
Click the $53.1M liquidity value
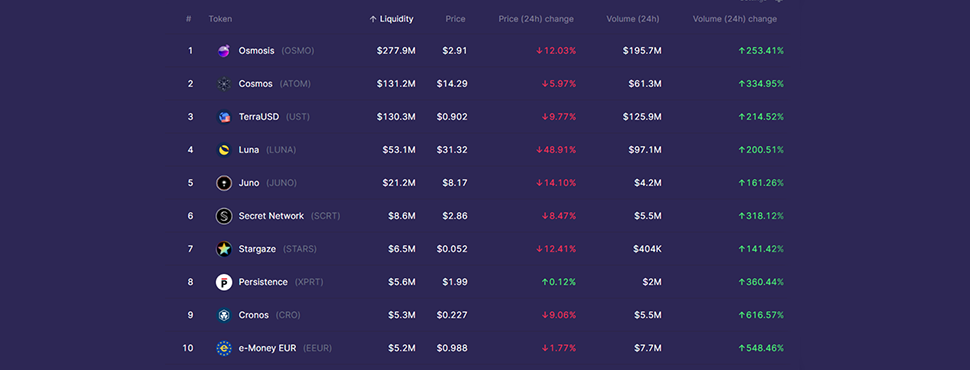(399, 150)
